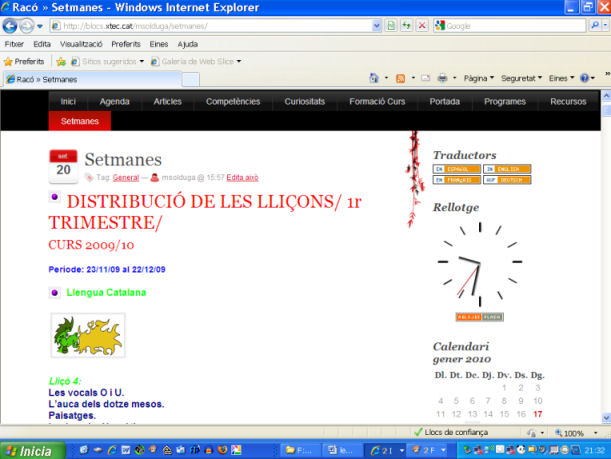Screen dimensions: 611x459
Task: Click the Edita això link
Action: pyautogui.click(x=245, y=177)
